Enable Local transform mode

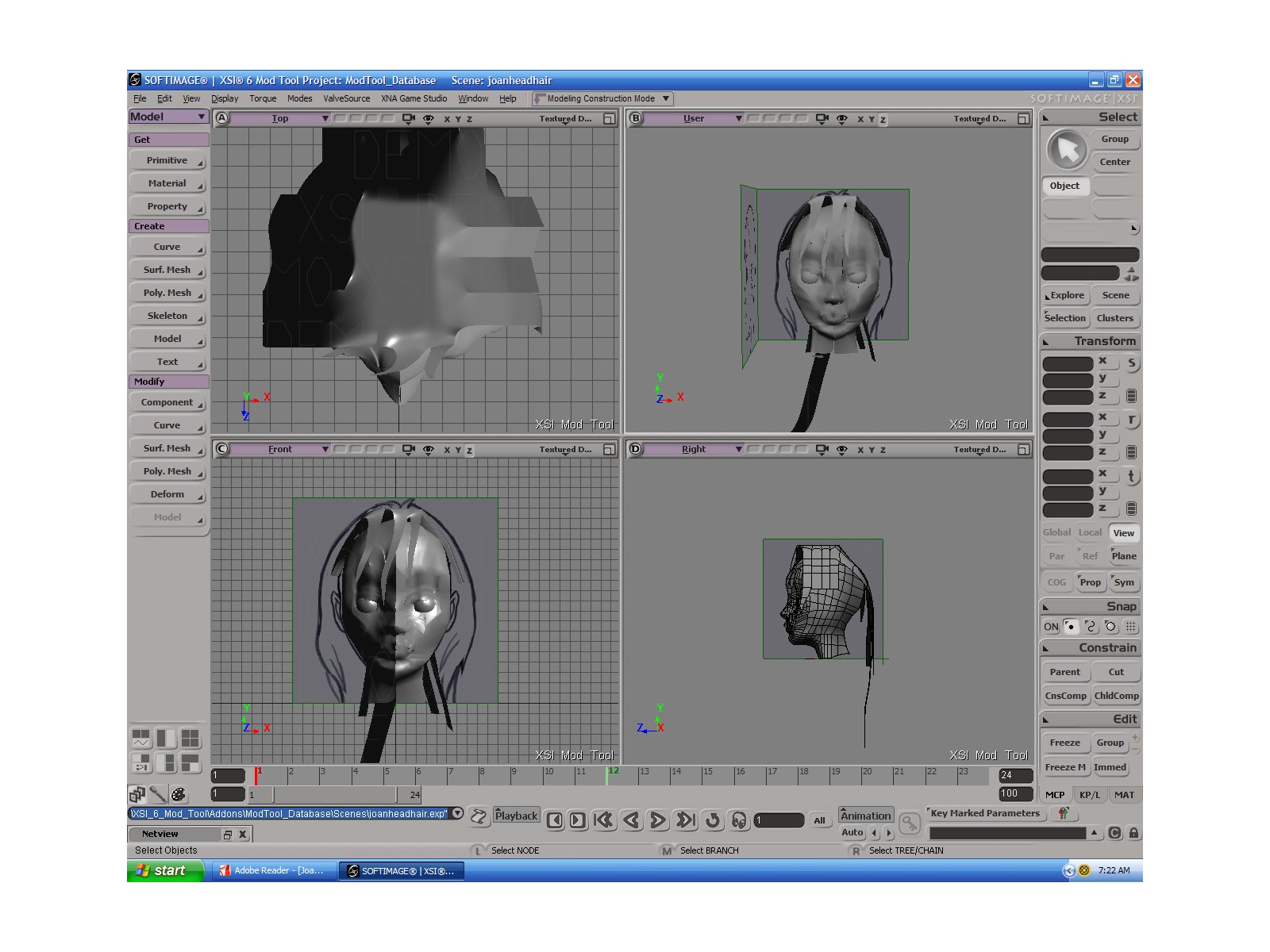click(x=1090, y=532)
